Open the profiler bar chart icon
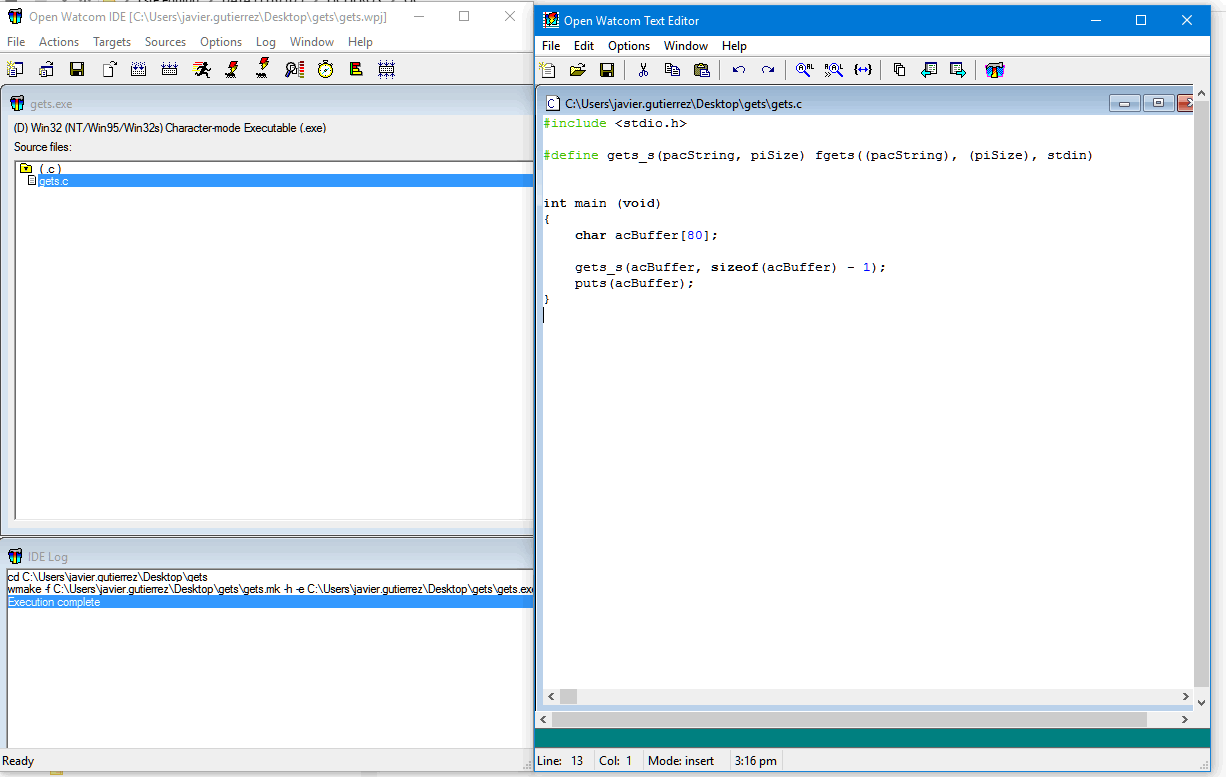1226x777 pixels. point(356,69)
